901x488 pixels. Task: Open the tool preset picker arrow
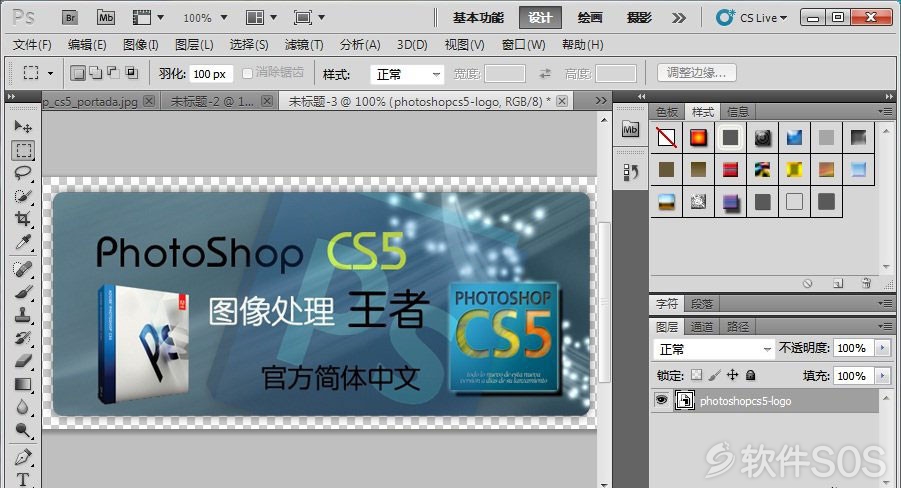tap(51, 74)
